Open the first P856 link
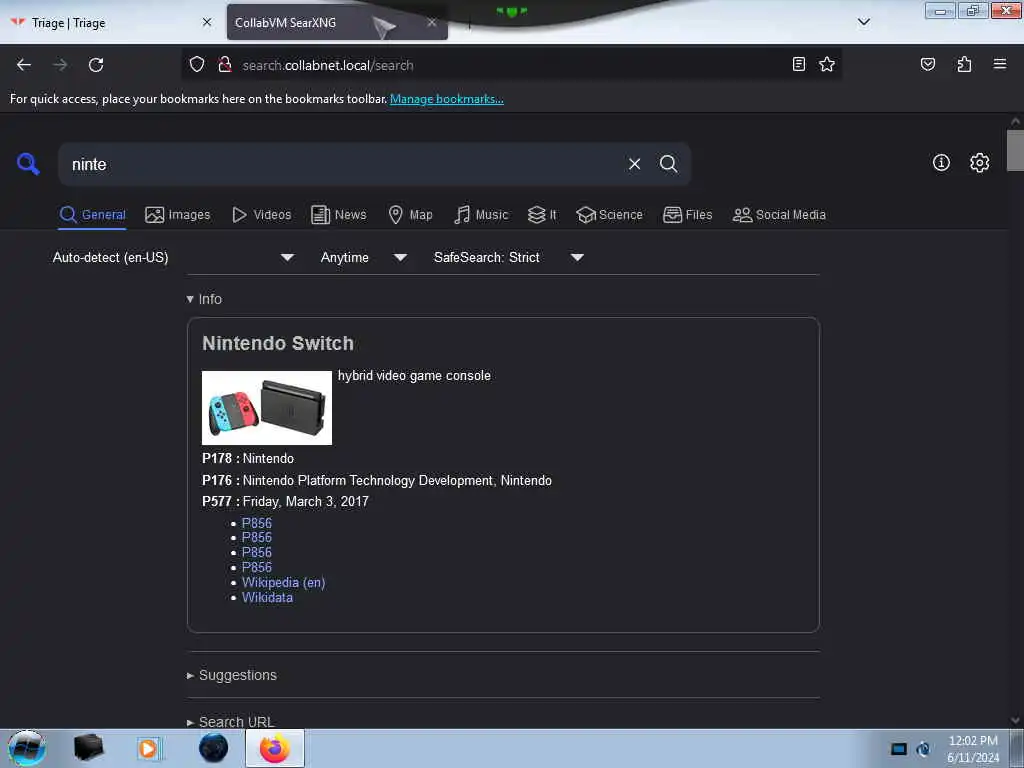This screenshot has height=768, width=1024. click(257, 523)
